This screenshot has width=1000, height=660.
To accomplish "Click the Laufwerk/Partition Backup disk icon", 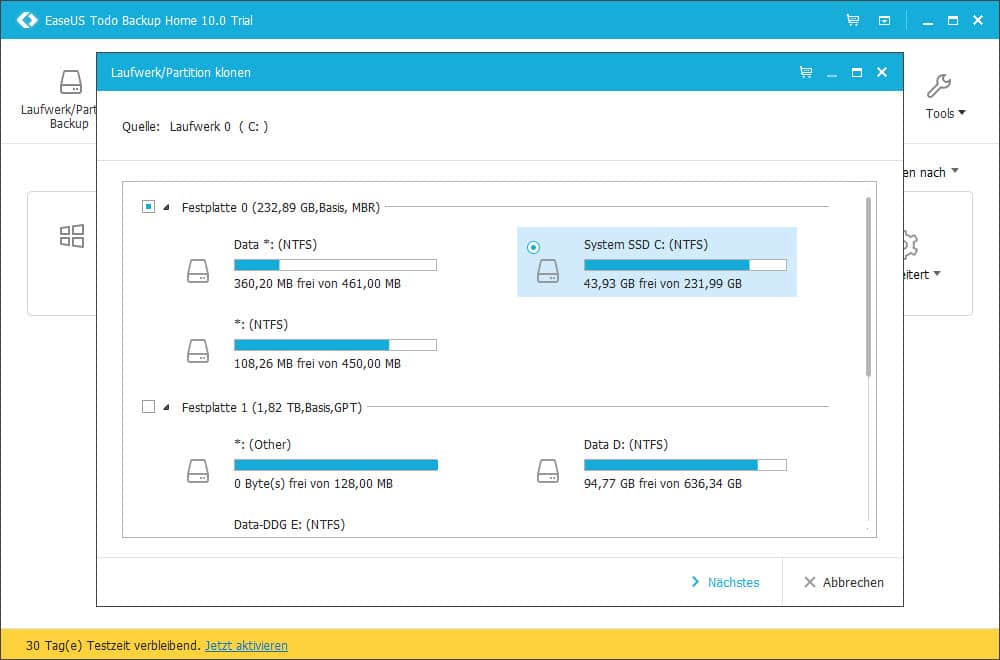I will pos(71,82).
